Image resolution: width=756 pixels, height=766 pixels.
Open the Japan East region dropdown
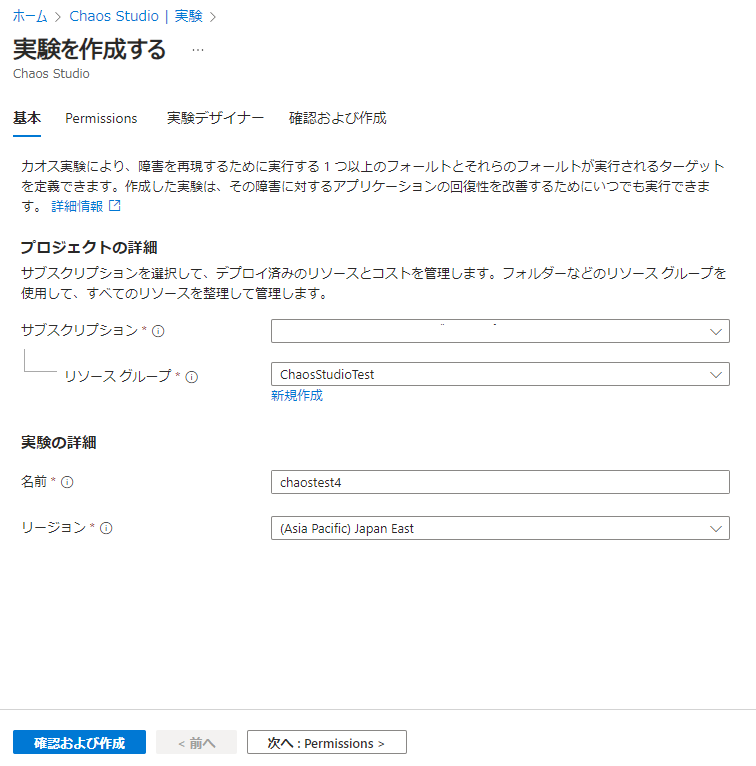(x=500, y=528)
